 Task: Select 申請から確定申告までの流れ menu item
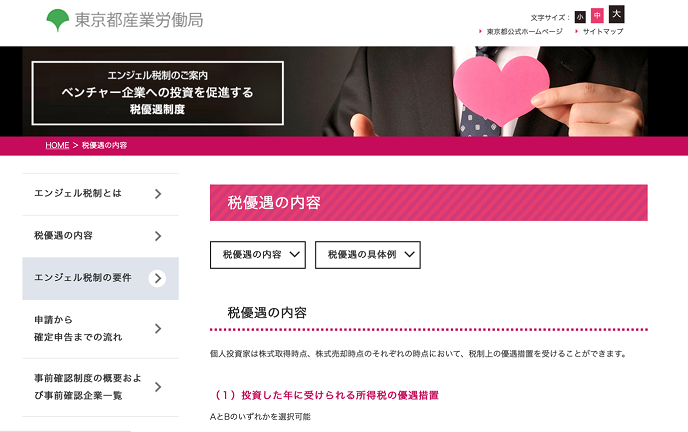coord(100,328)
